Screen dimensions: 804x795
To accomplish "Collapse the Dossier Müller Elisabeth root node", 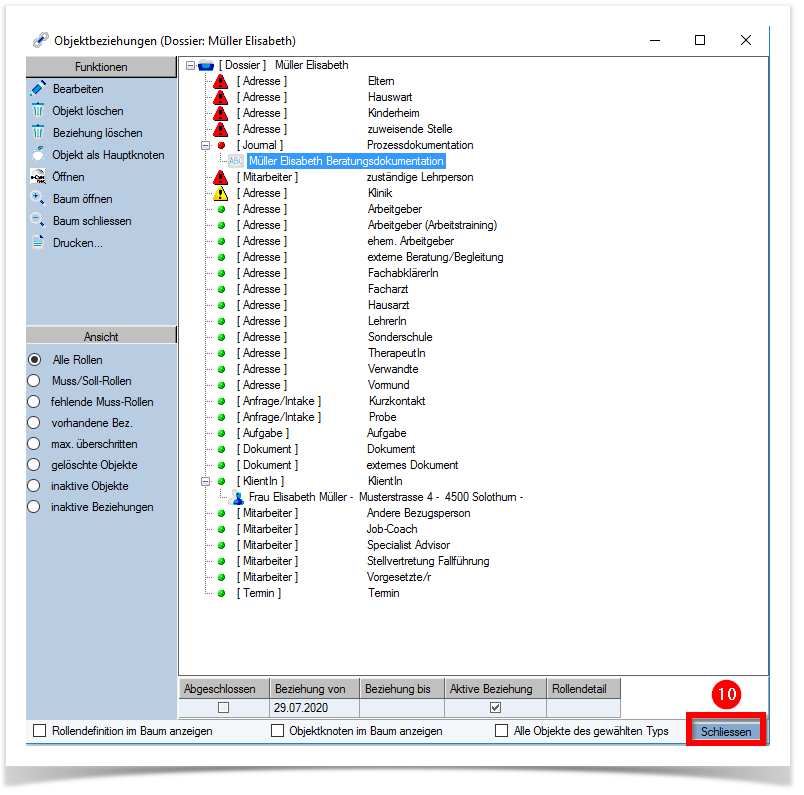I will (x=190, y=65).
